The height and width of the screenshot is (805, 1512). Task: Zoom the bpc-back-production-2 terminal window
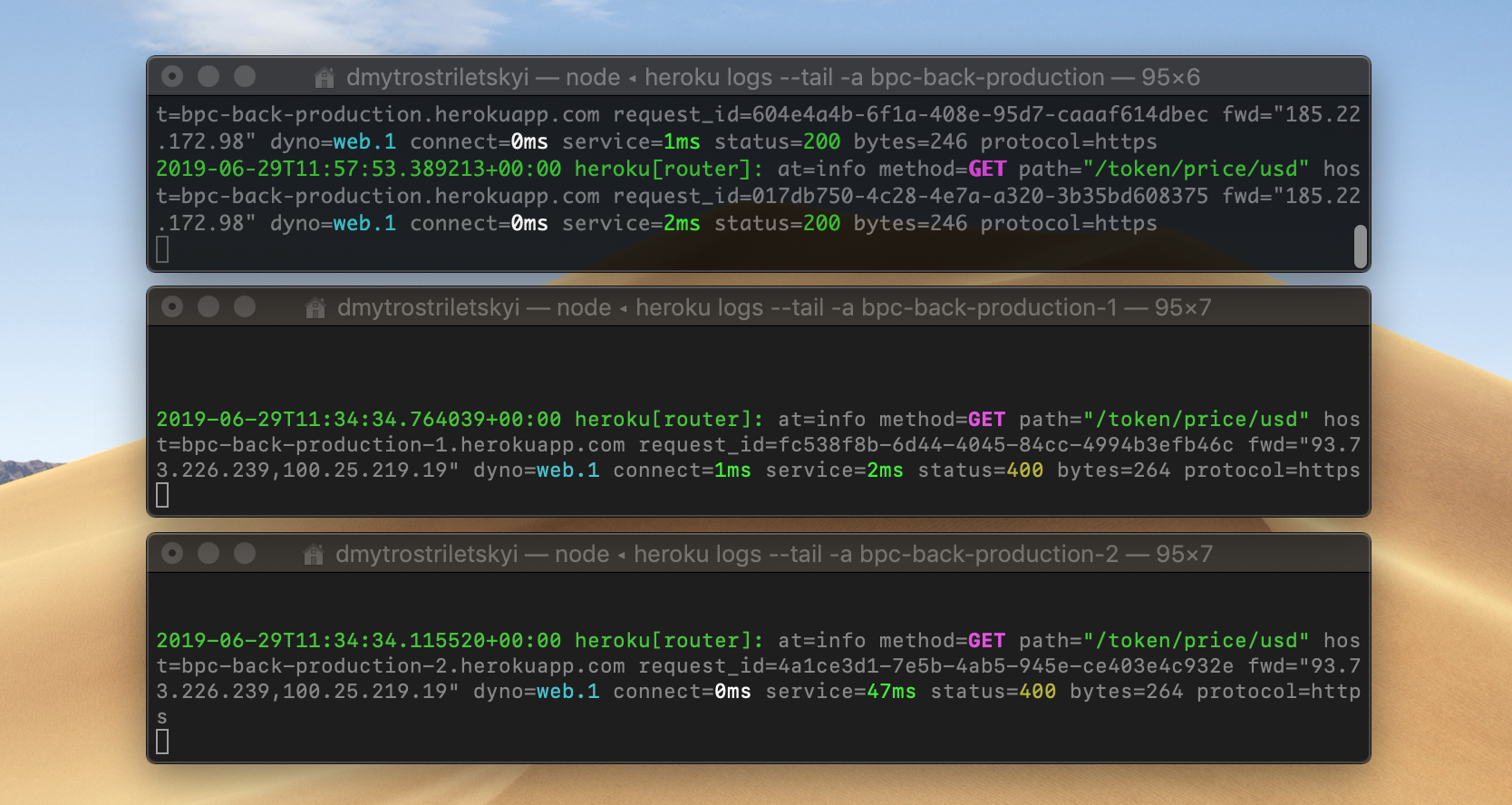point(245,554)
